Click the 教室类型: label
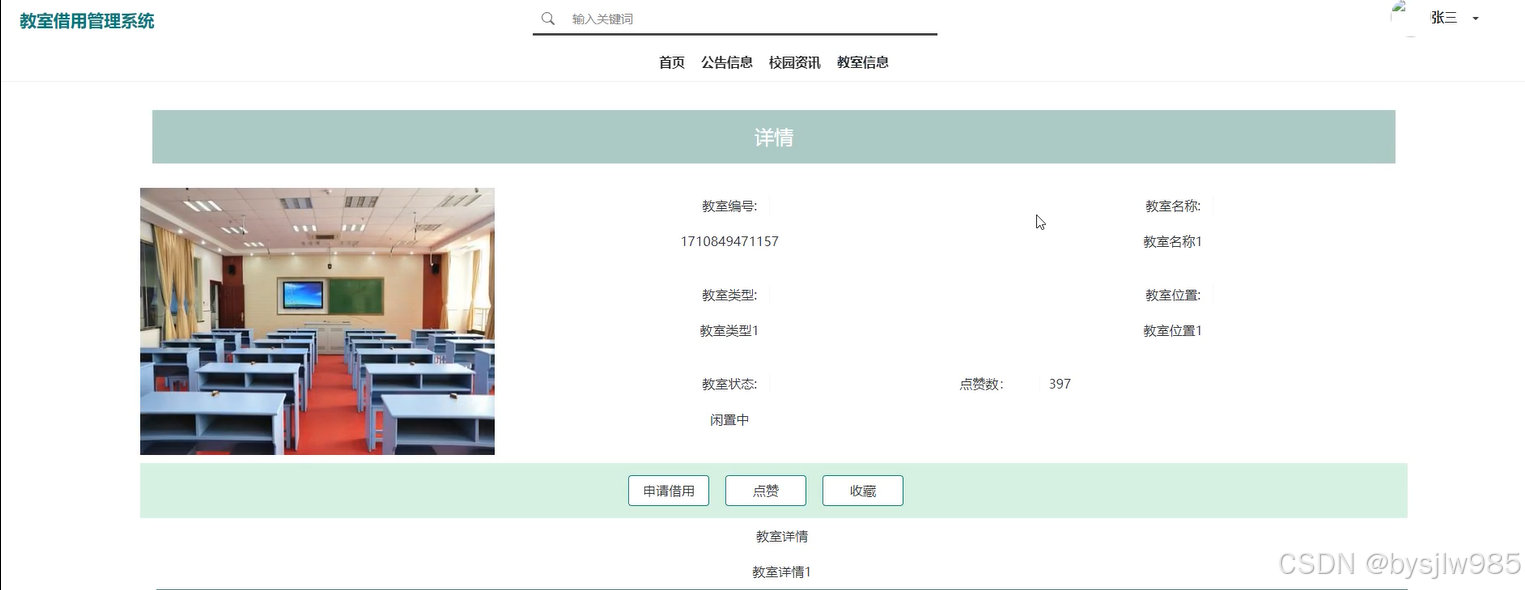This screenshot has width=1525, height=590. [730, 296]
